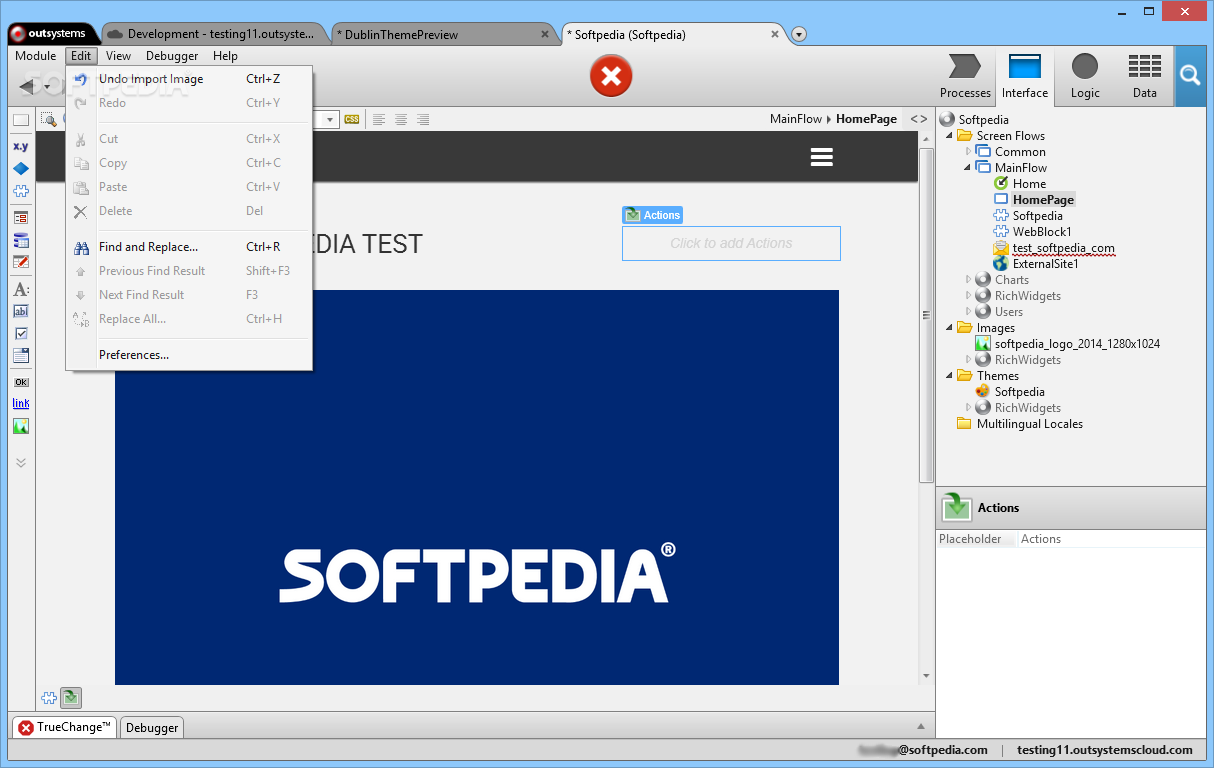Select the blue diamond If widget
1214x768 pixels.
21,168
